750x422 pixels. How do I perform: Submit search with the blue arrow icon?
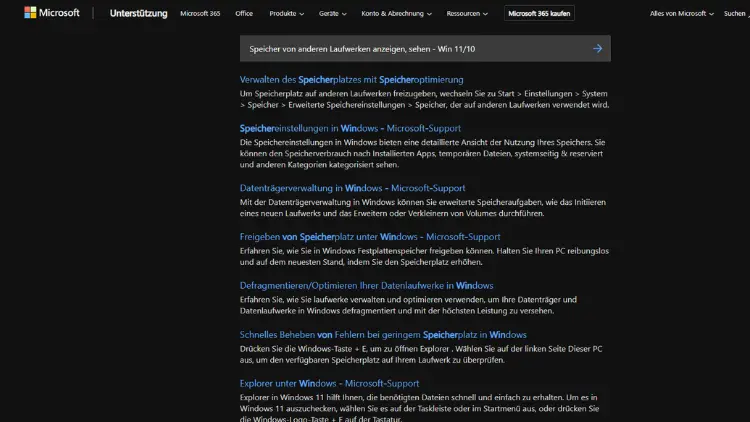tap(597, 48)
